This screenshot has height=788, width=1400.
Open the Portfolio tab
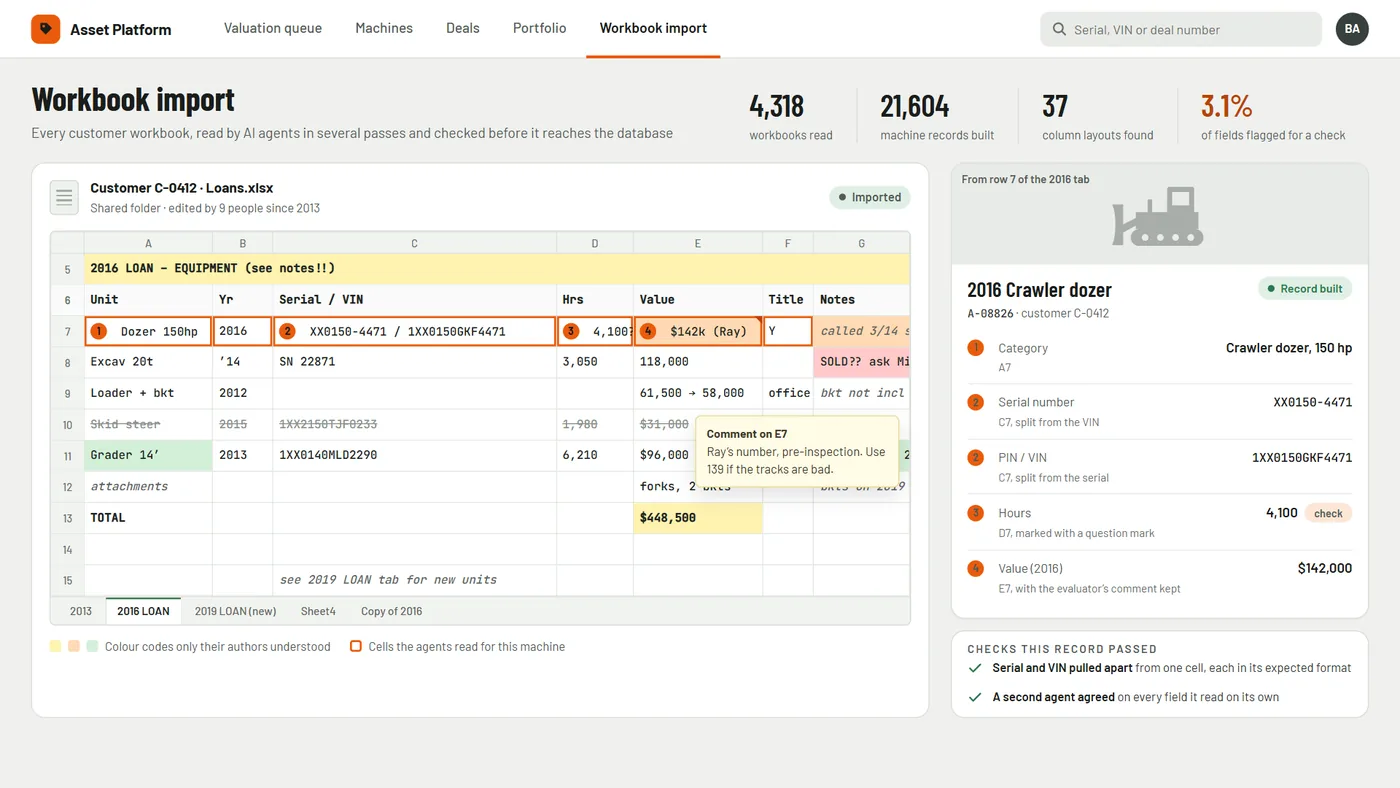coord(540,28)
